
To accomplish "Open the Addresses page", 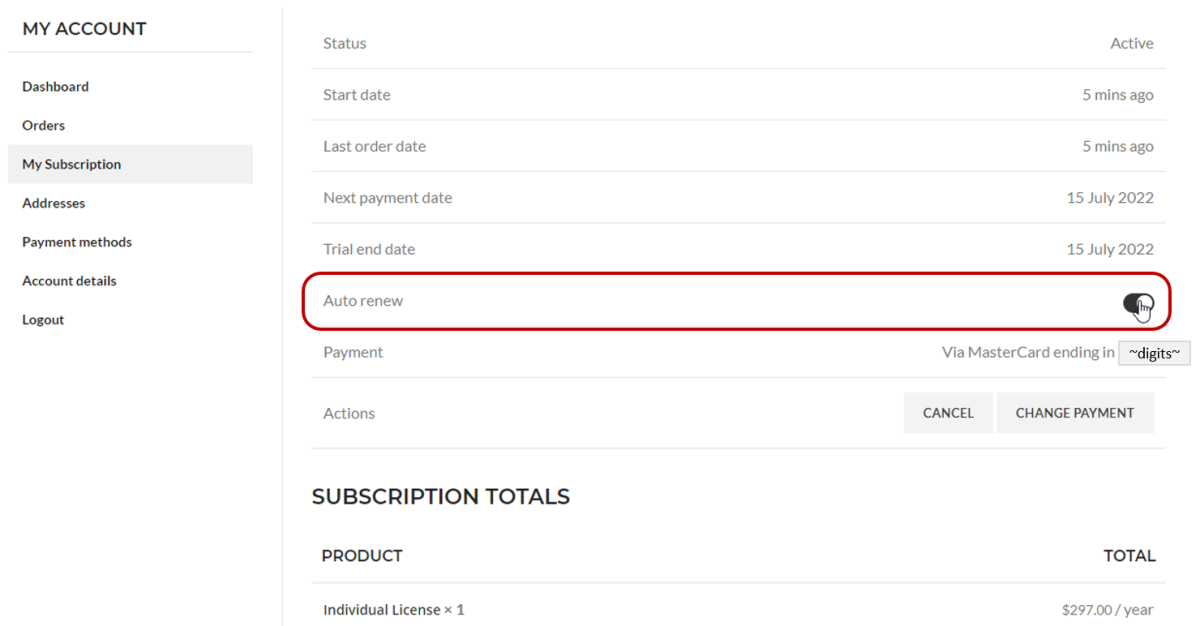I will [x=53, y=203].
